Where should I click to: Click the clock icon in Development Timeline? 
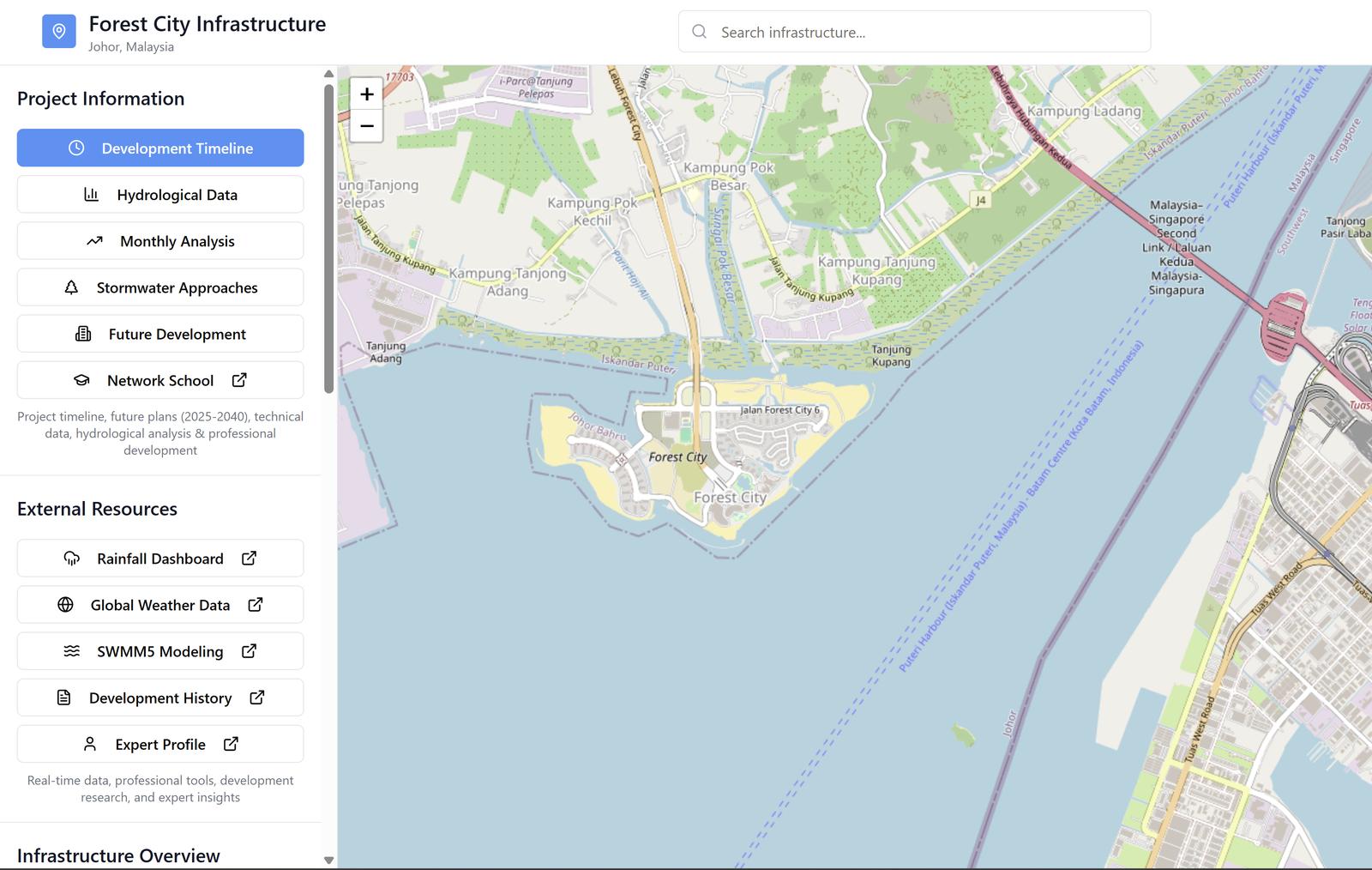pyautogui.click(x=76, y=148)
